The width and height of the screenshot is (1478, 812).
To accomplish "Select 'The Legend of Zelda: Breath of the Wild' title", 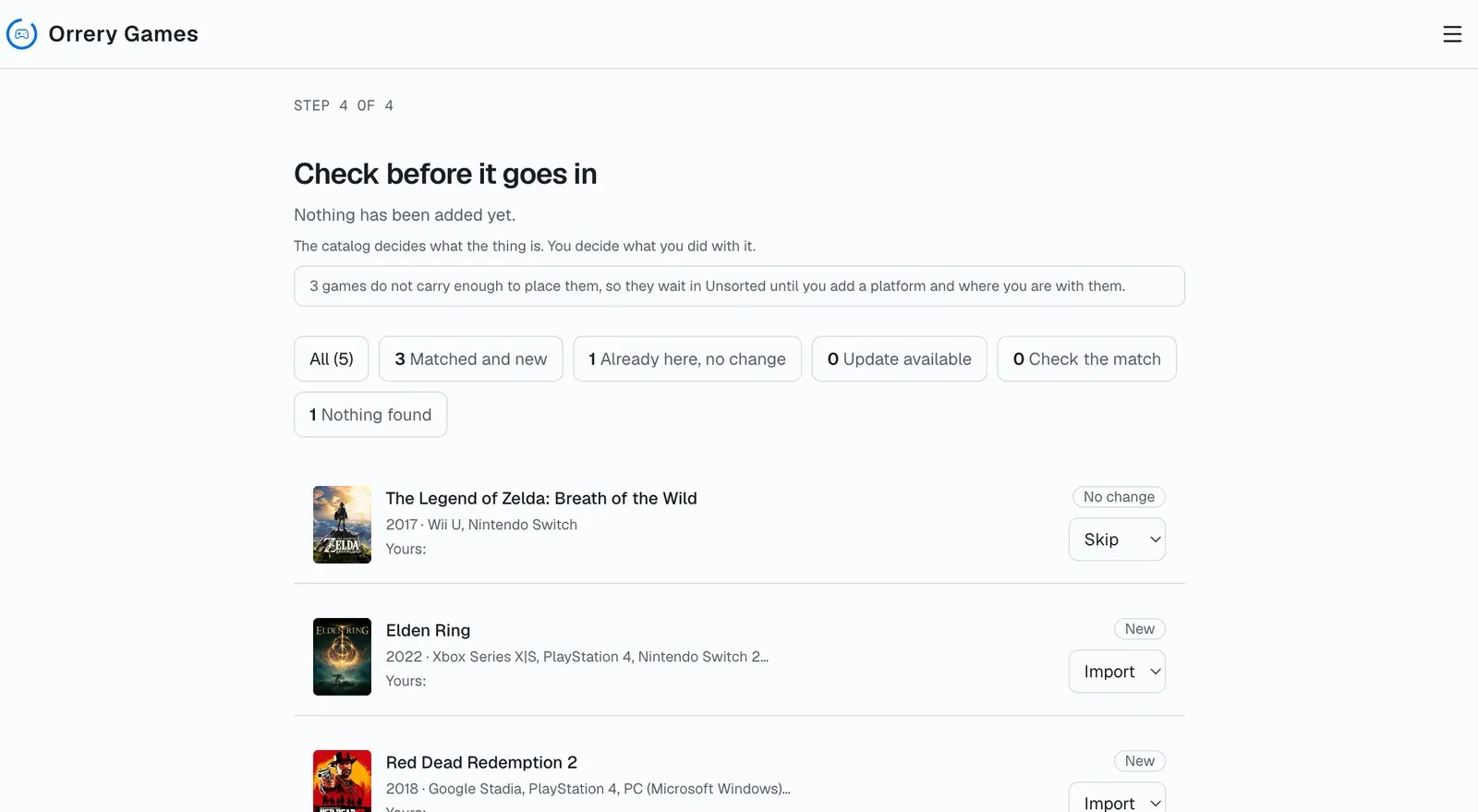I will pyautogui.click(x=541, y=499).
